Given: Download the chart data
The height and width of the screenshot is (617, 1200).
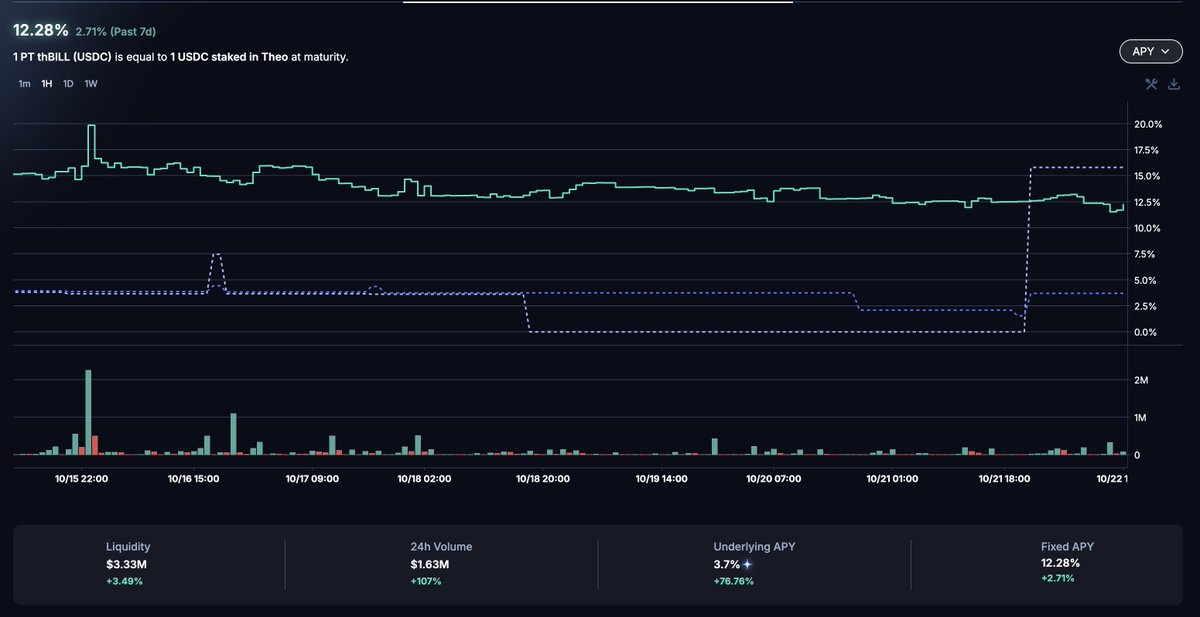Looking at the screenshot, I should click(x=1172, y=84).
